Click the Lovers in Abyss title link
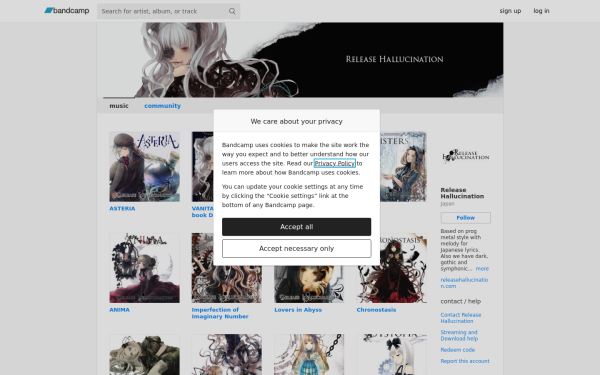The image size is (600, 375). click(298, 310)
